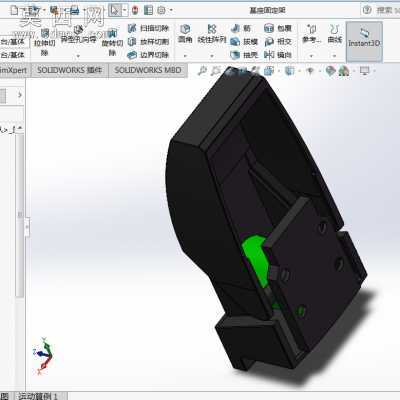Select the 旋转切除 revolved cut tool
Screen dimensions: 400x400
click(x=112, y=43)
